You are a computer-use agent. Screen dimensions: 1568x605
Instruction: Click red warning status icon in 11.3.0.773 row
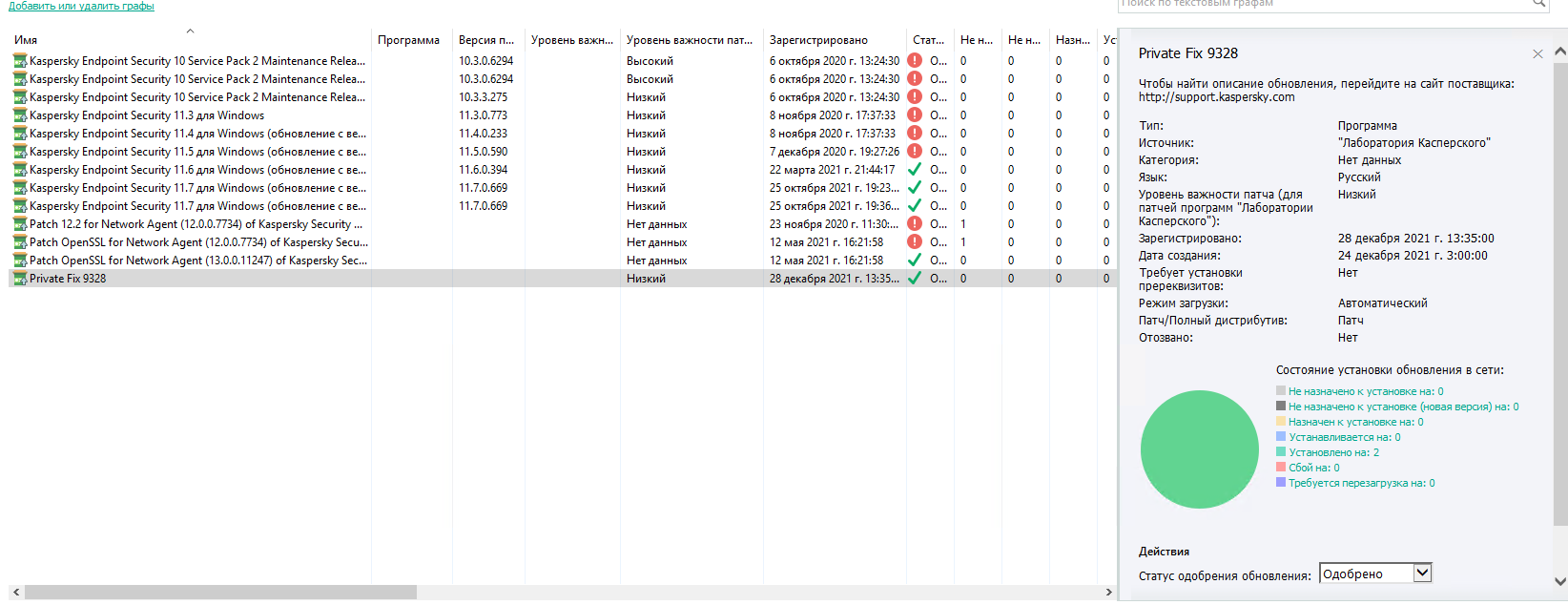click(x=915, y=115)
